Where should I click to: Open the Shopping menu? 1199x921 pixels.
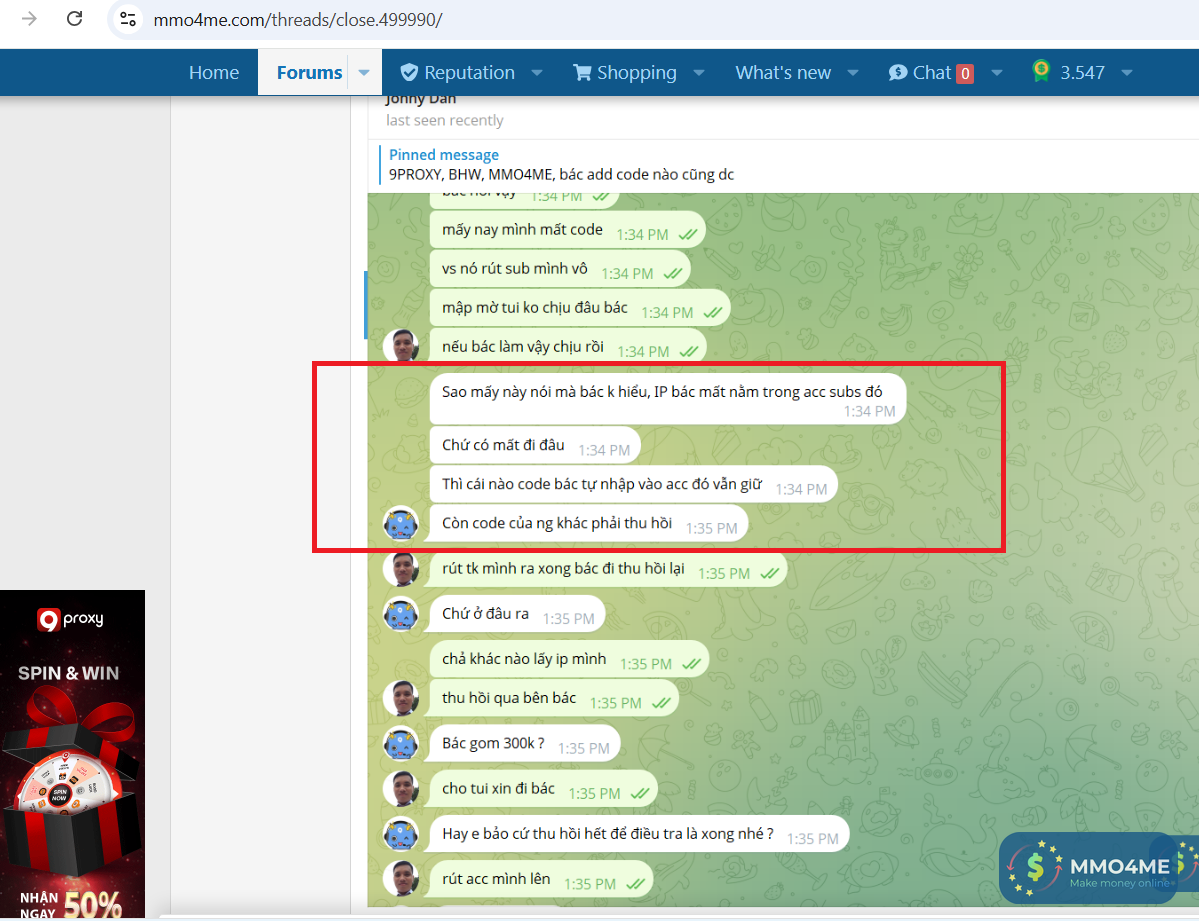click(636, 73)
